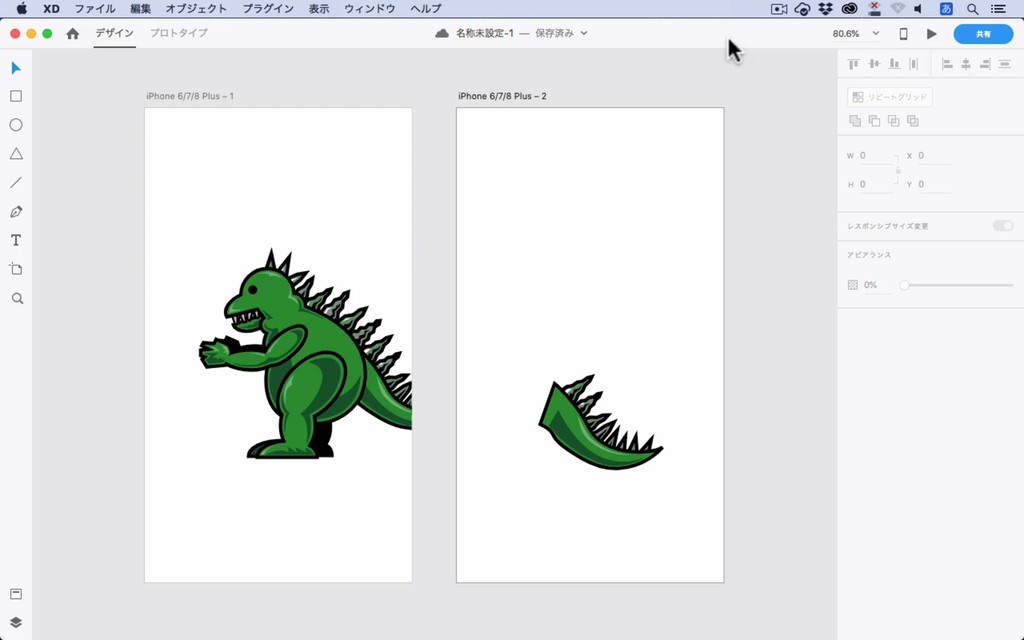Click the Japanese input method icon
Screen dimensions: 1024x640
click(946, 8)
